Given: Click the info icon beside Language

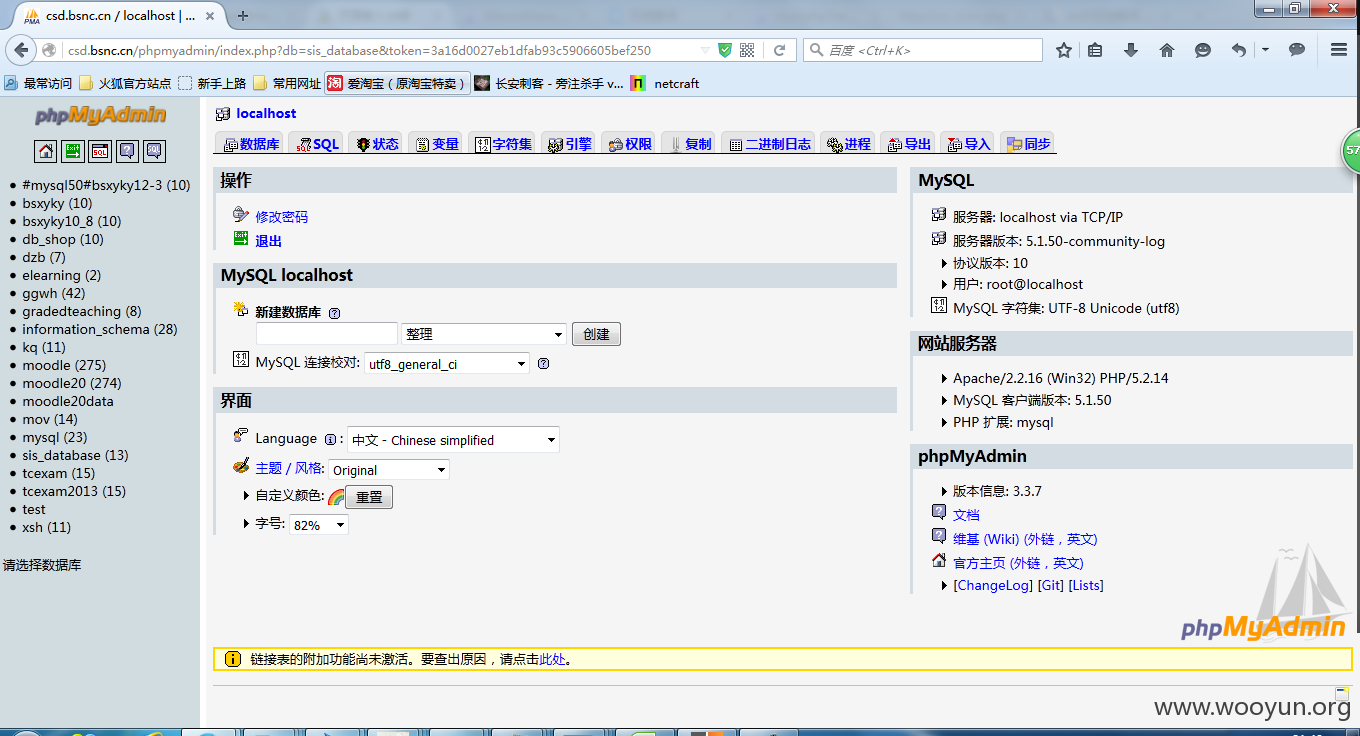Looking at the screenshot, I should 331,439.
